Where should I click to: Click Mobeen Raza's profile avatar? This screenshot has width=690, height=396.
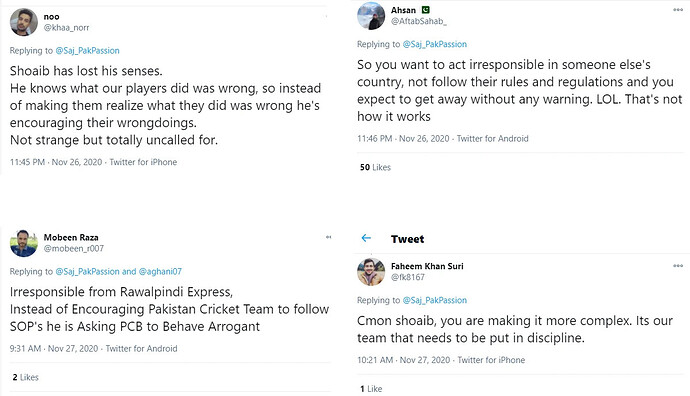click(x=24, y=243)
